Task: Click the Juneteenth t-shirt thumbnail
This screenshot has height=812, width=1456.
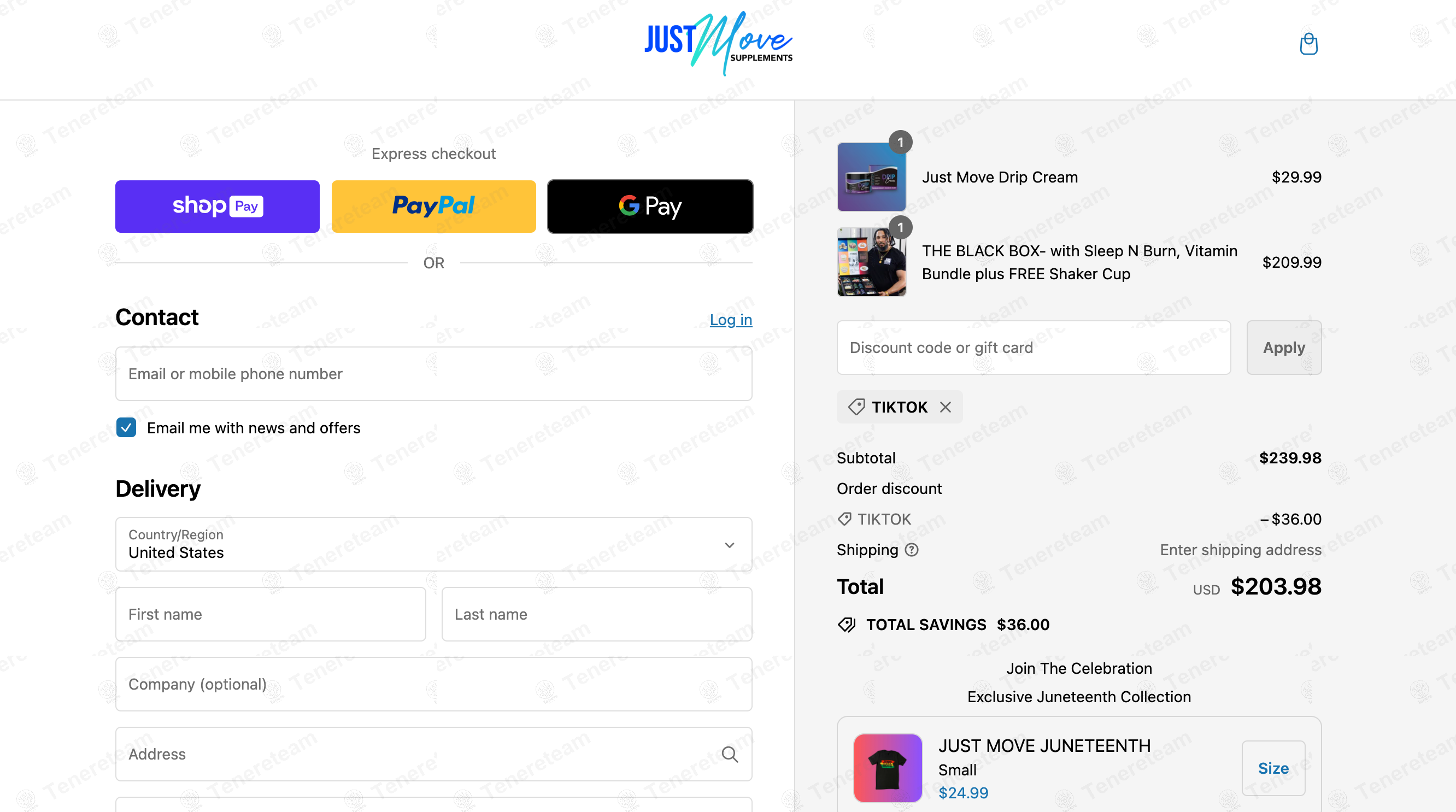Action: [x=888, y=768]
